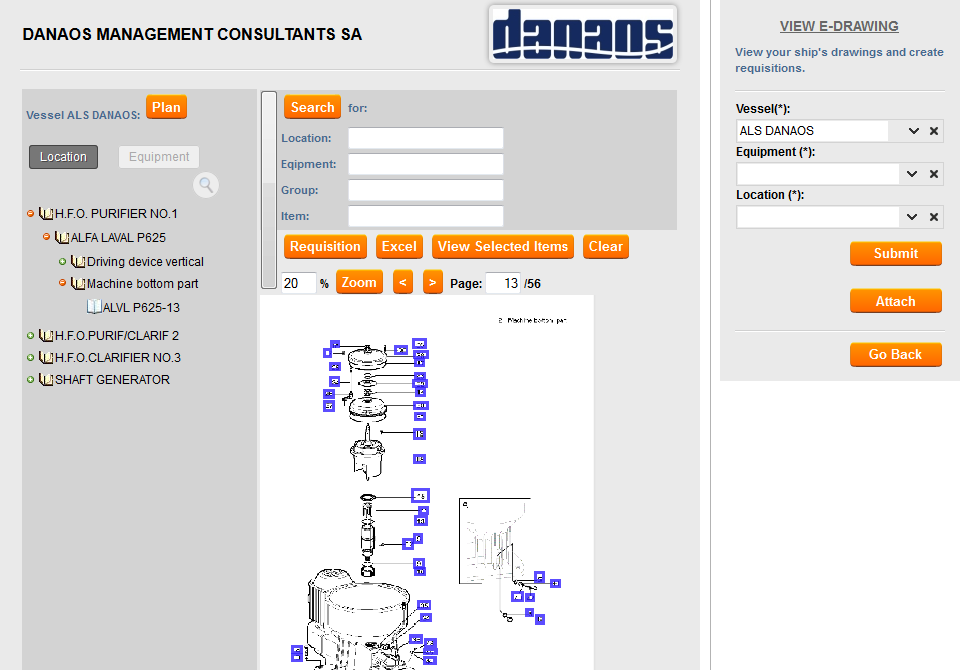Expand the Driving device vertical node
Screen dimensions: 965x670
tap(62, 261)
